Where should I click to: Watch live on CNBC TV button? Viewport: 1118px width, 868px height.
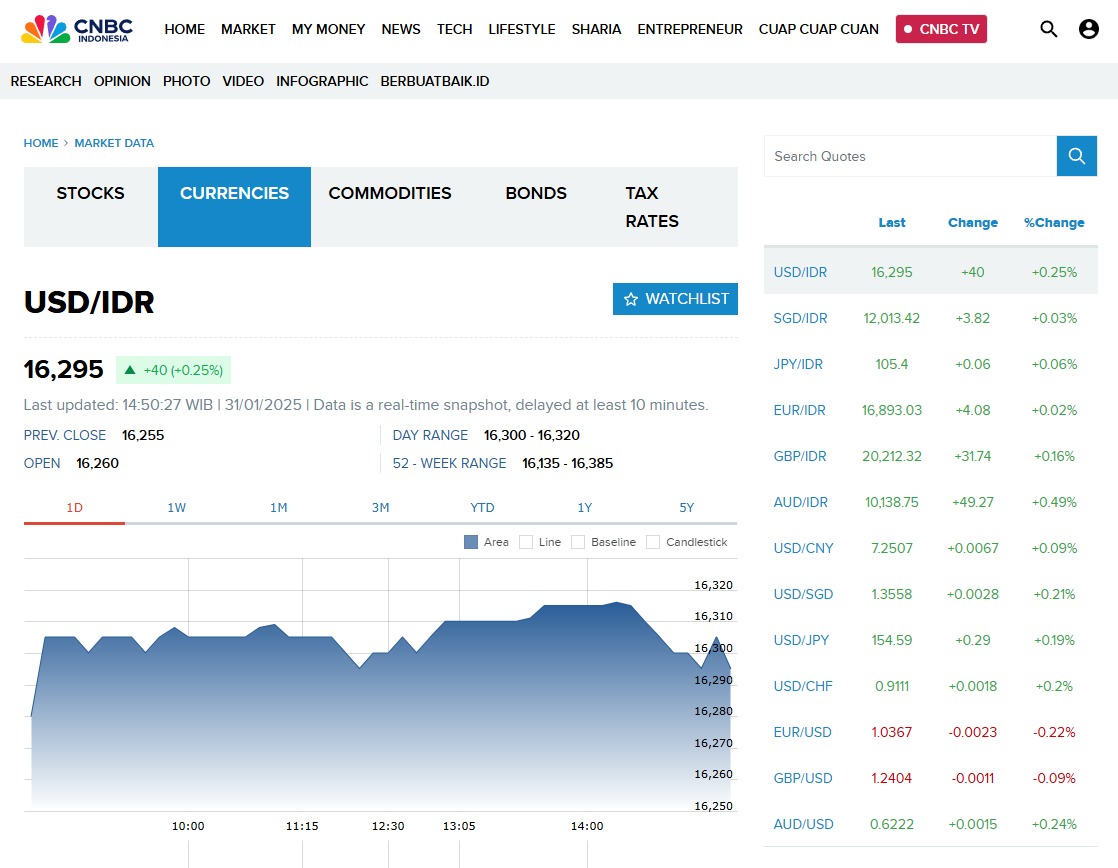[941, 29]
